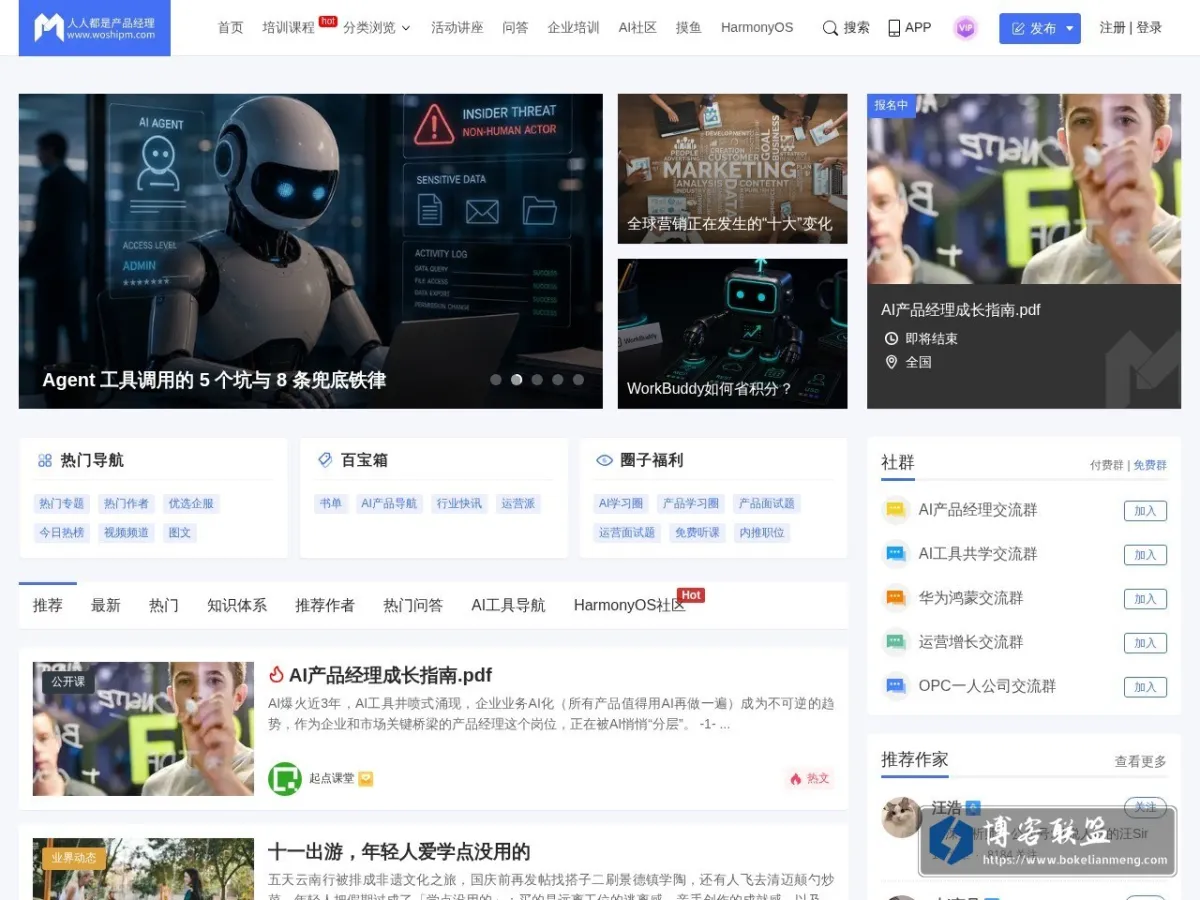Click the 汪浩 author avatar

[902, 817]
